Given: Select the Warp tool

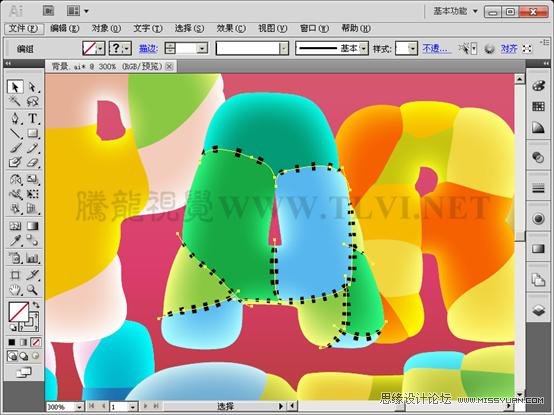Looking at the screenshot, I should pos(15,194).
